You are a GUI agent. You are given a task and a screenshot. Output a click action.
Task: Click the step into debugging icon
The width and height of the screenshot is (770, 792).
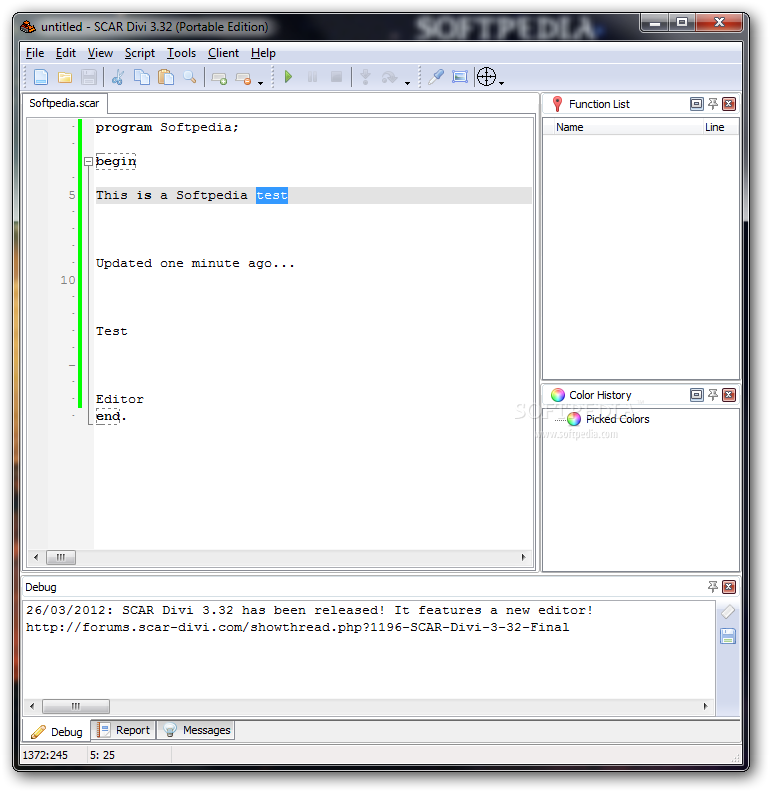pos(365,77)
